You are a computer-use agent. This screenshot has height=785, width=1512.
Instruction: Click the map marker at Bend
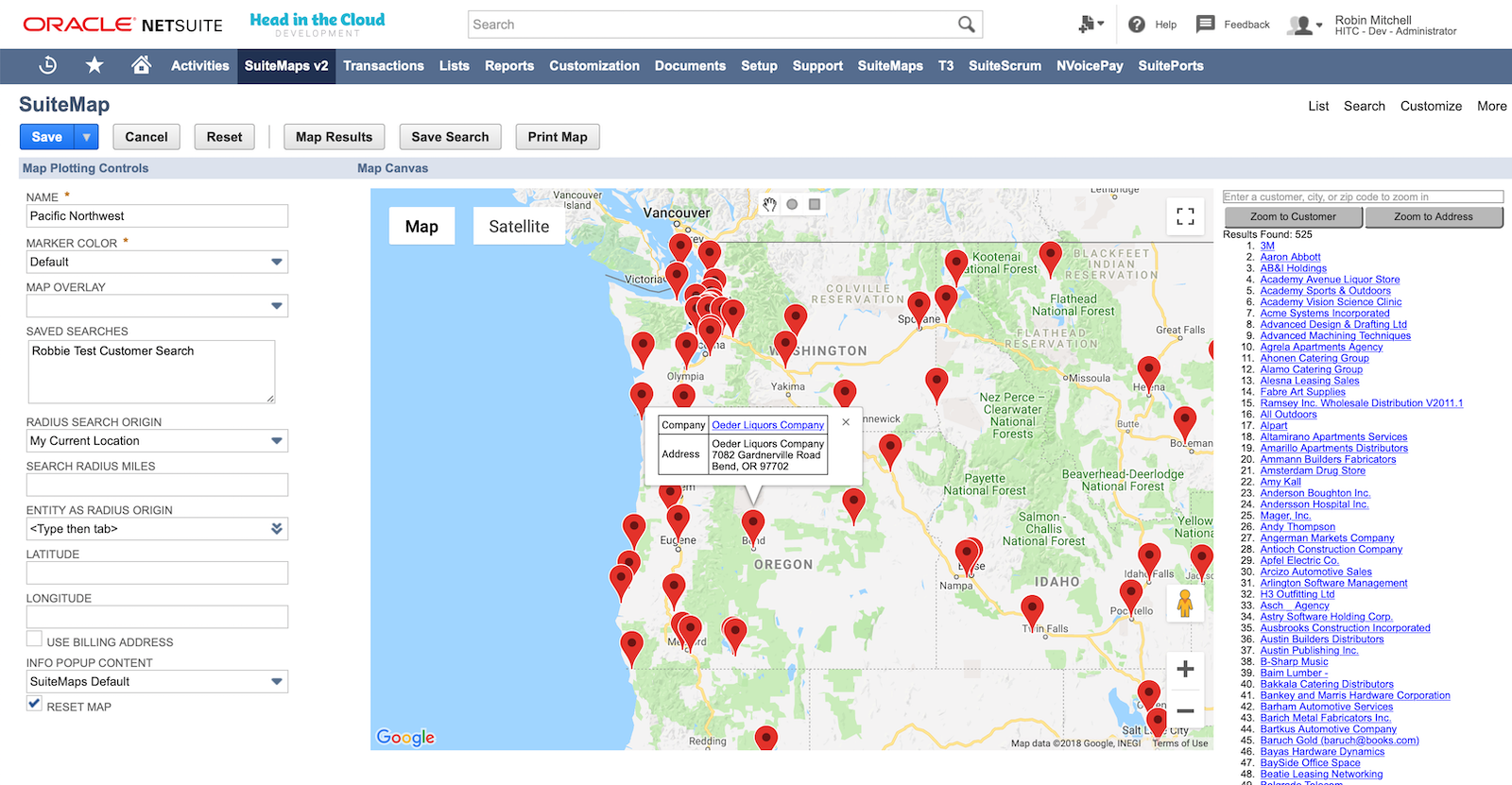(753, 527)
